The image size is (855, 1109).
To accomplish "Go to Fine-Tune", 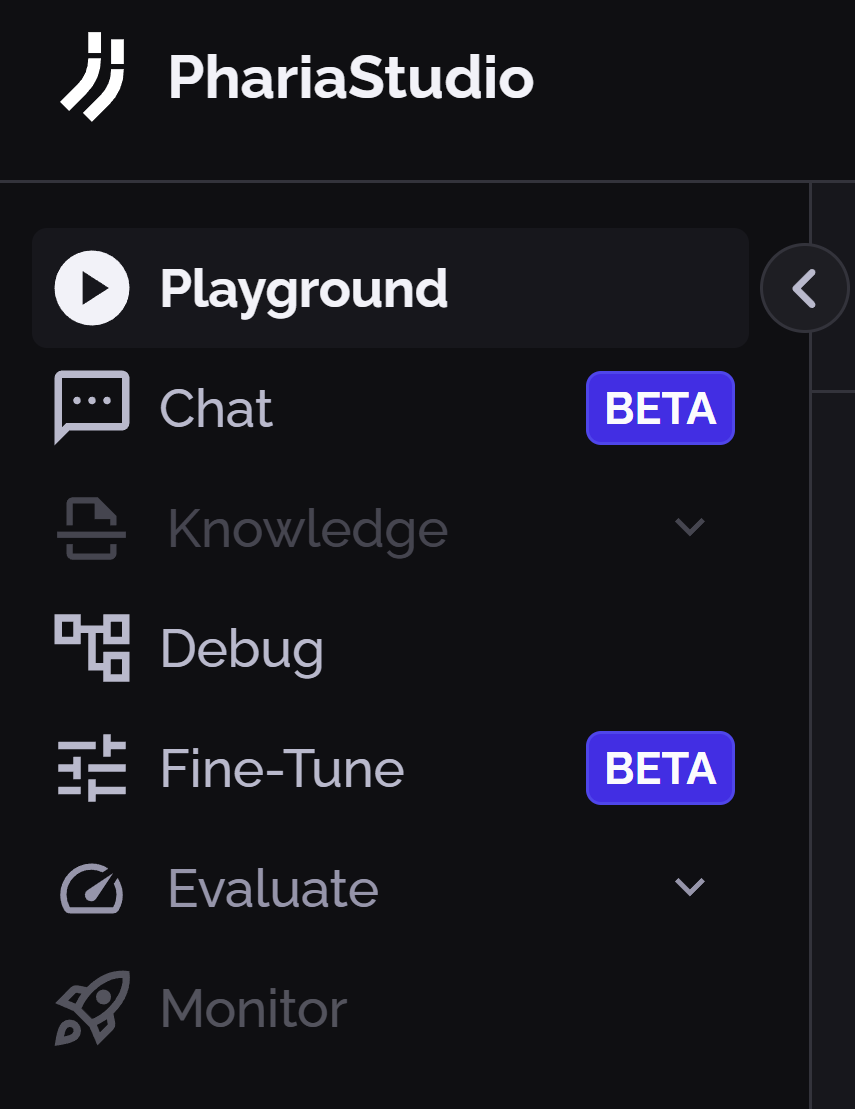I will coord(282,768).
